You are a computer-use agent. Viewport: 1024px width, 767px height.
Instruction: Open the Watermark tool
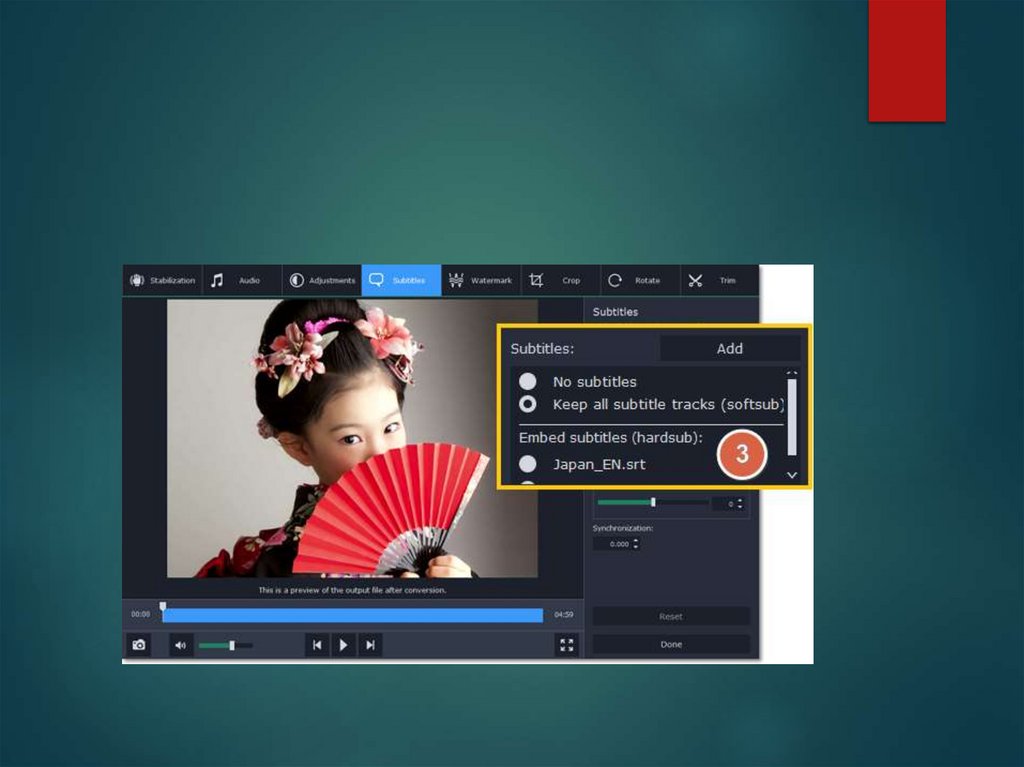(481, 281)
